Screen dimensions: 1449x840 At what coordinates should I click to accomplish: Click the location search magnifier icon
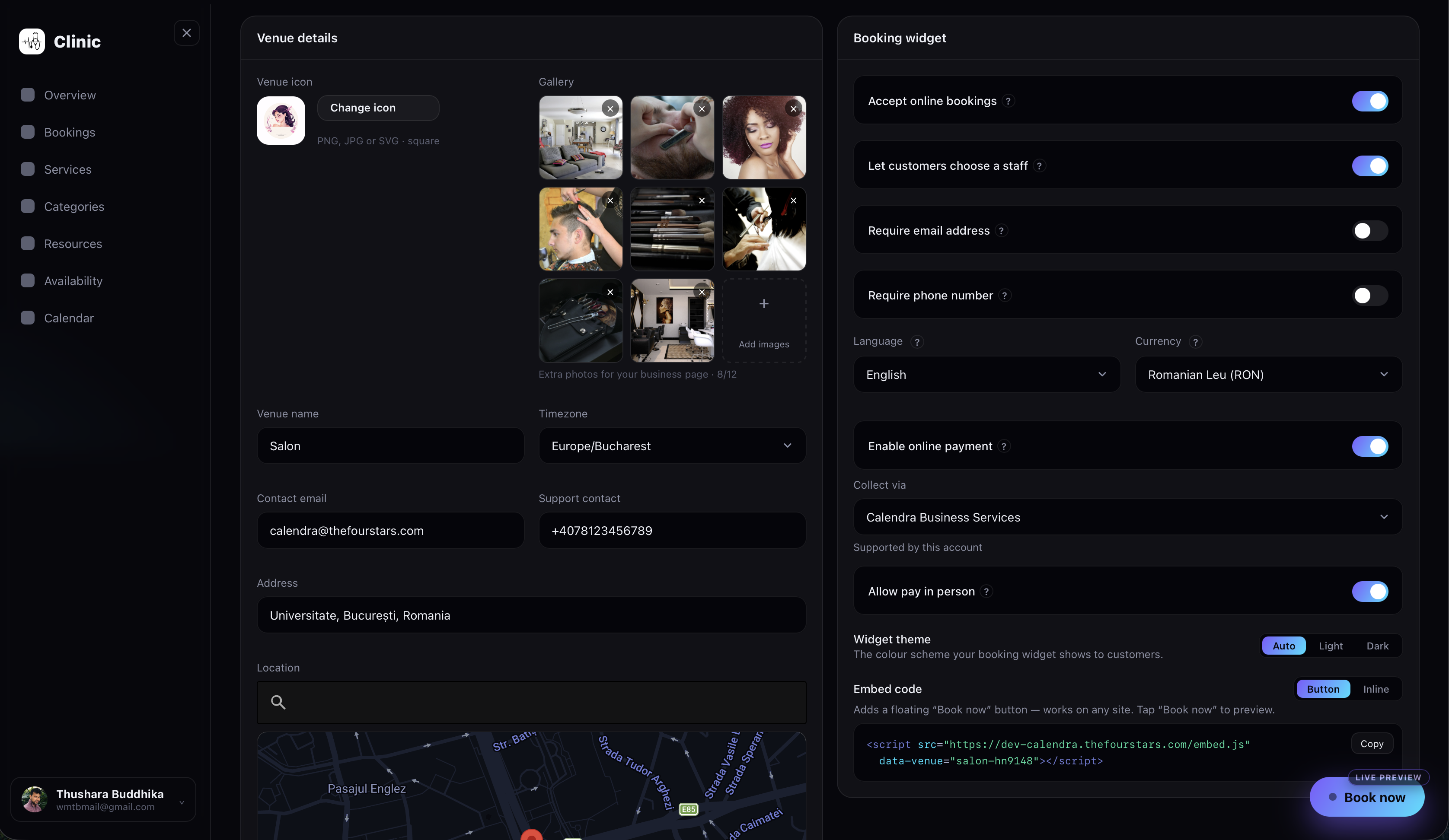[278, 702]
